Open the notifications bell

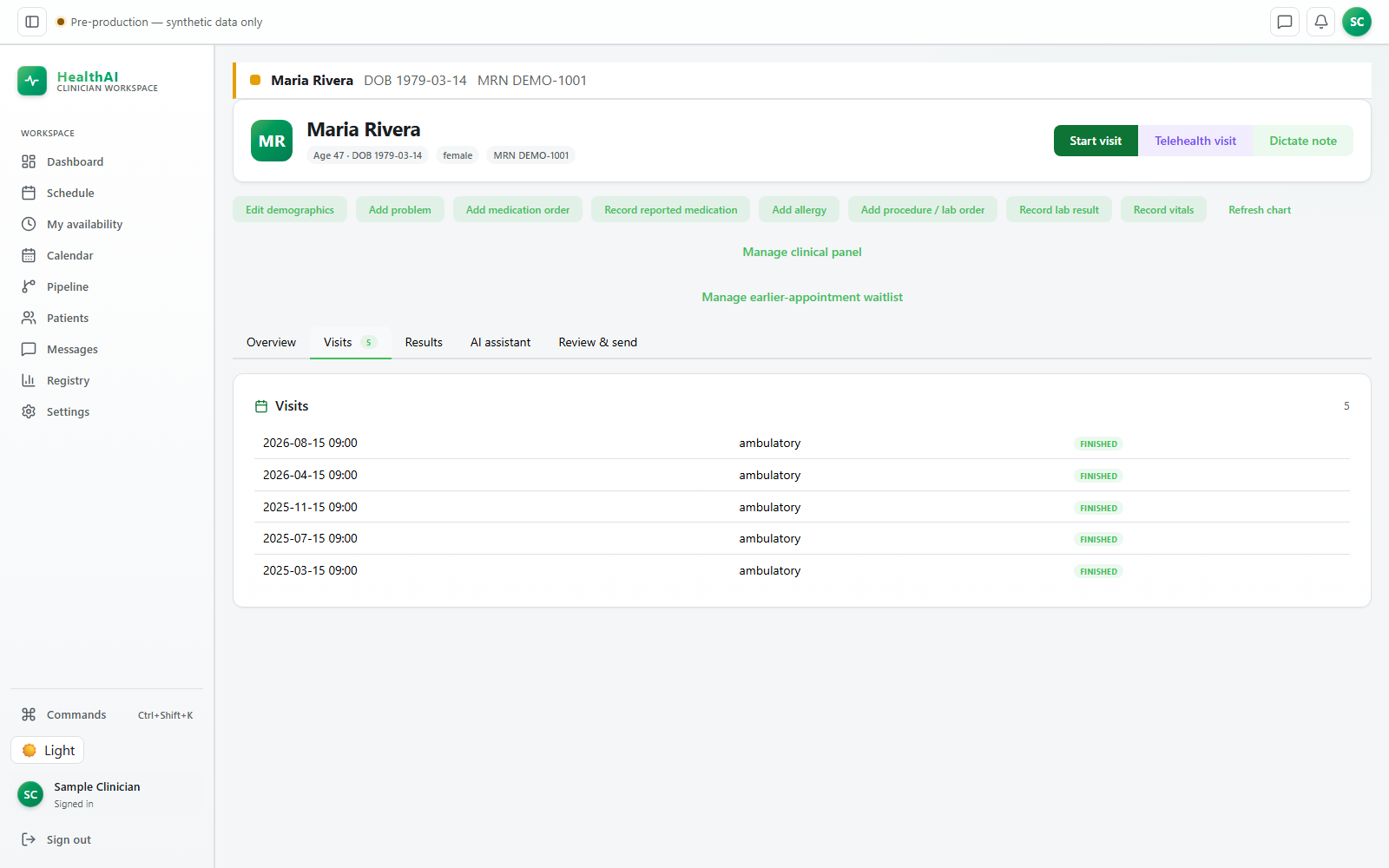[1321, 22]
